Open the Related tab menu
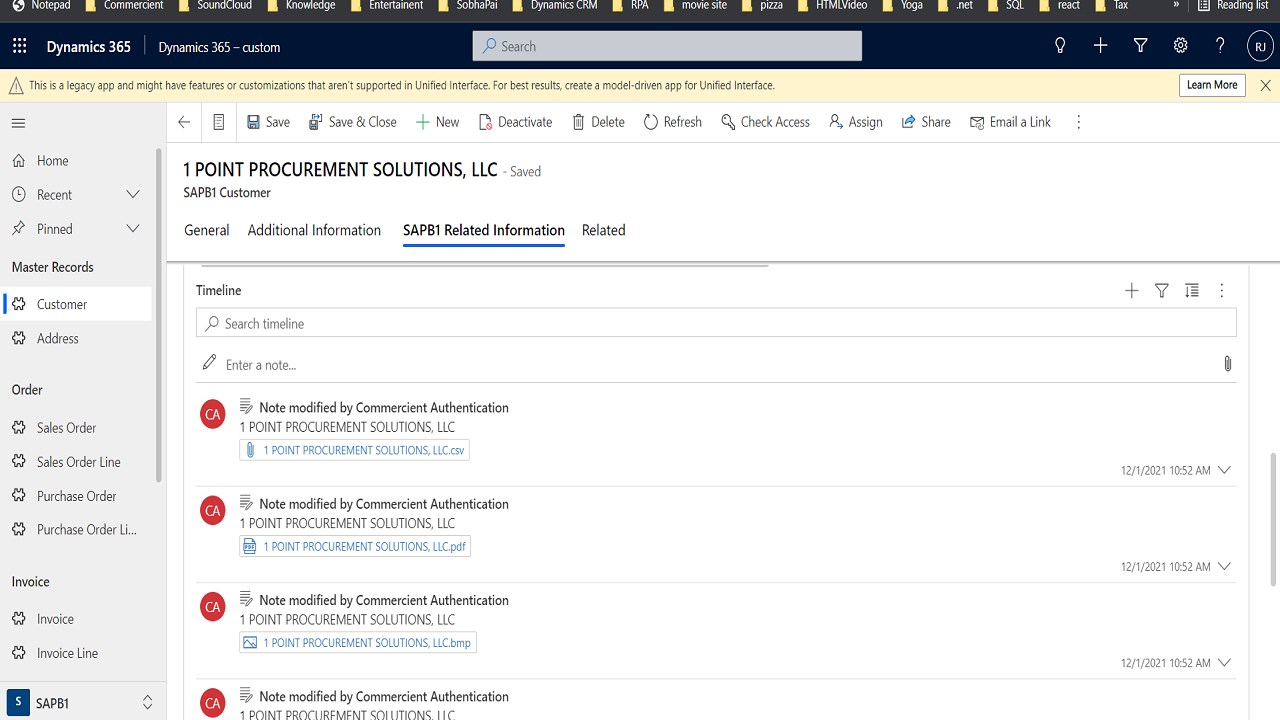 [x=604, y=230]
